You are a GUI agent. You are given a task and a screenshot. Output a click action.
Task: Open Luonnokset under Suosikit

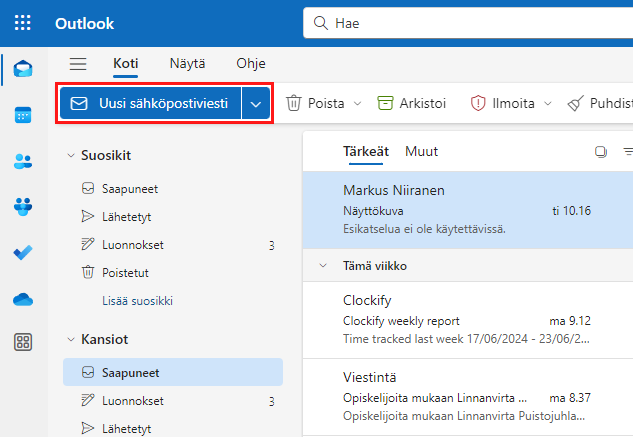173,245
